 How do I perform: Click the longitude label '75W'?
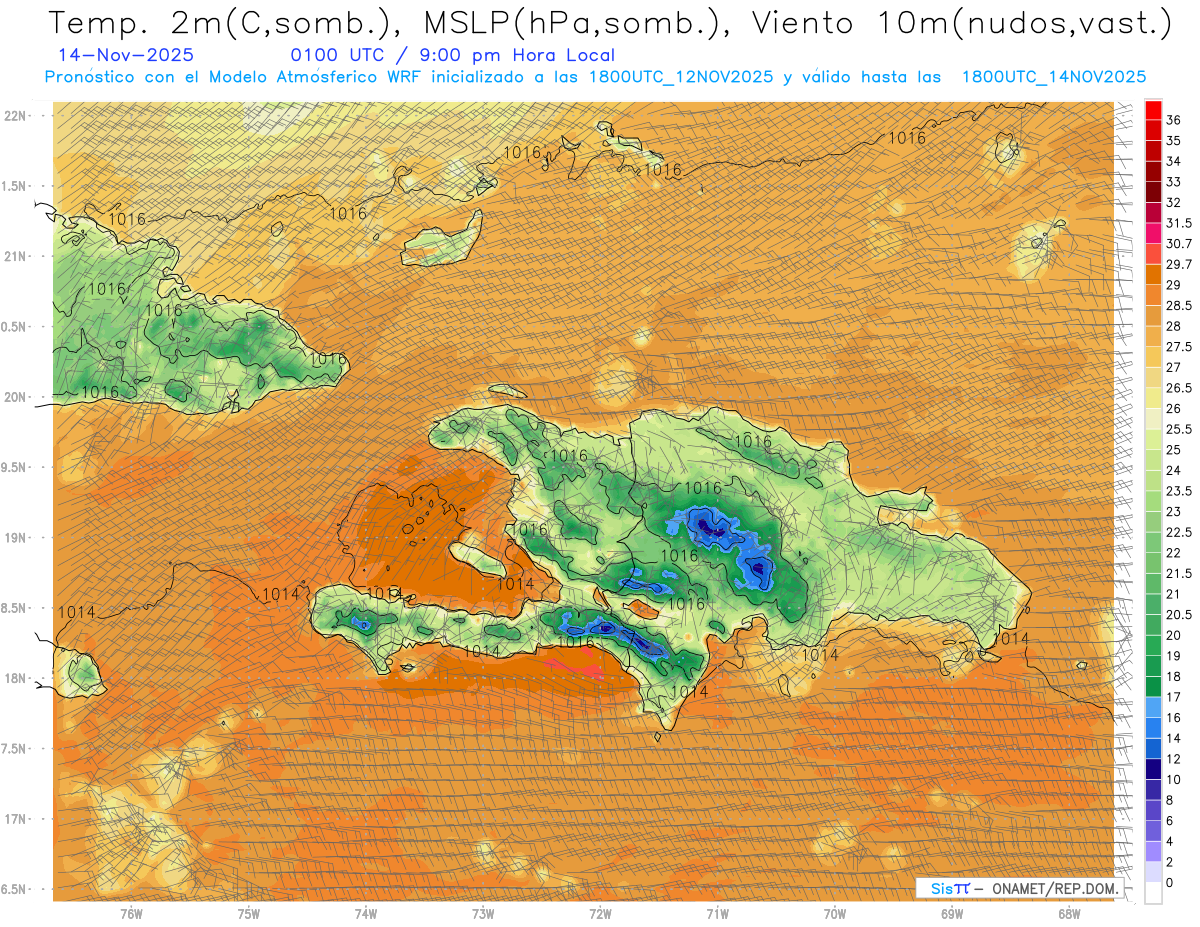point(249,913)
